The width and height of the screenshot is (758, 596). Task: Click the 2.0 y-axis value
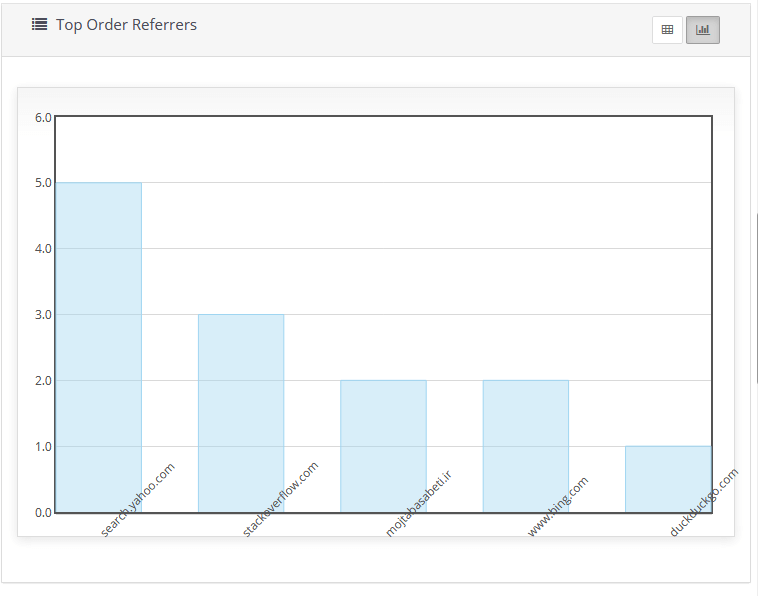43,380
